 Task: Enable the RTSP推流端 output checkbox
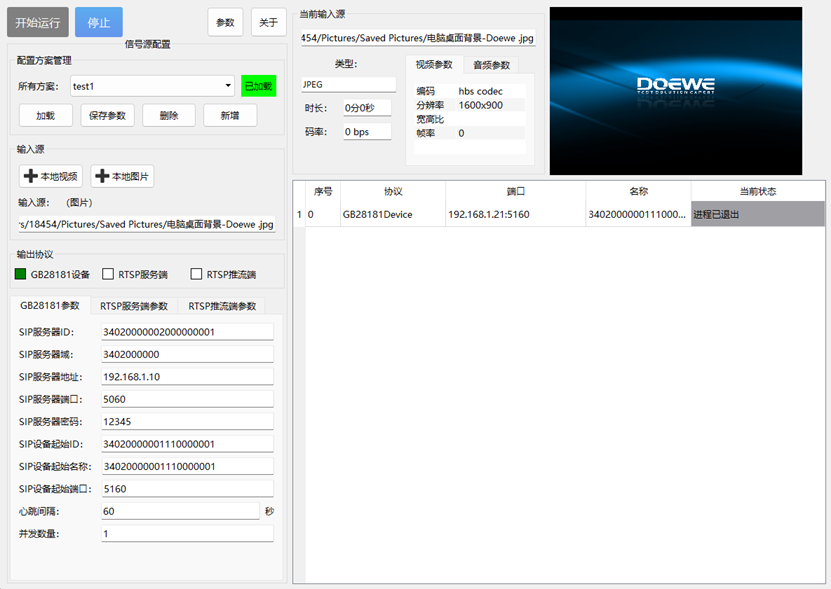(x=196, y=274)
